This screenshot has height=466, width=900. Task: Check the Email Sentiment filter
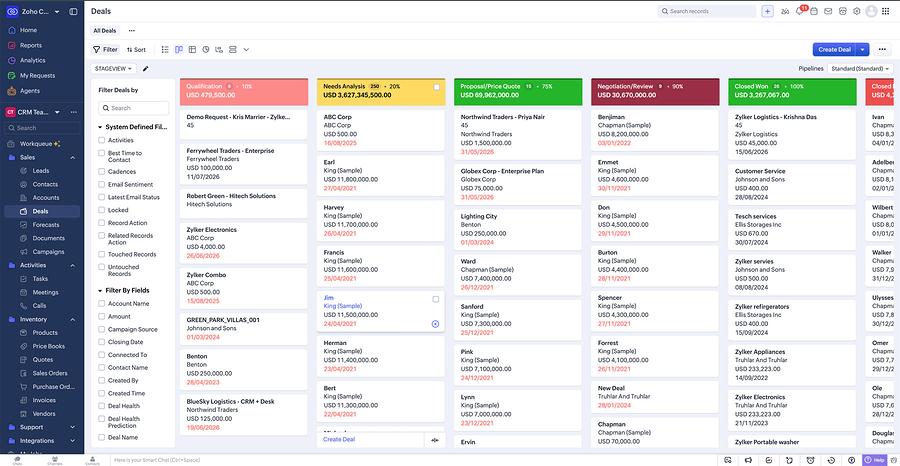pyautogui.click(x=102, y=185)
